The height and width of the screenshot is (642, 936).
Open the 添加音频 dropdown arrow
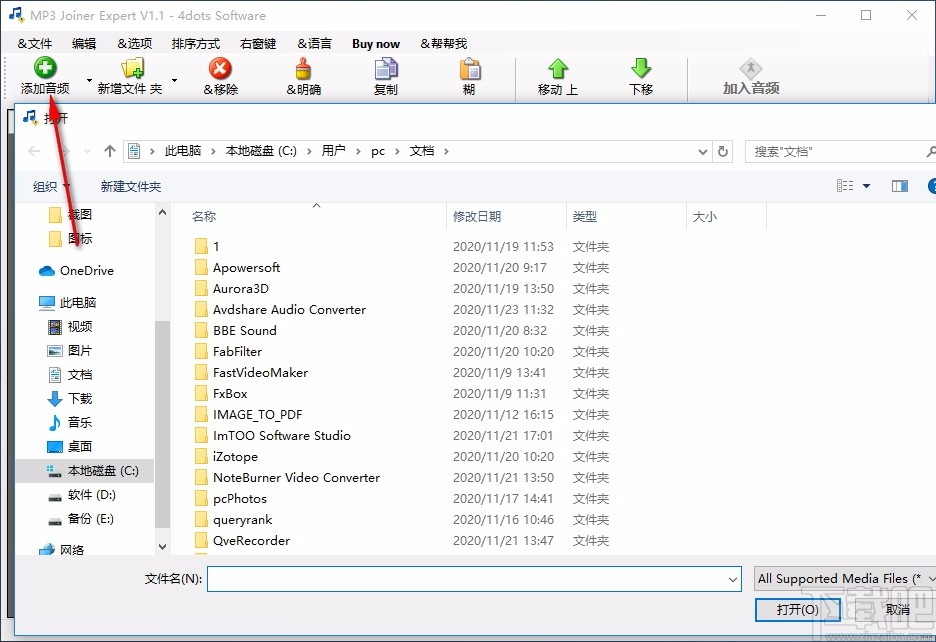[x=90, y=80]
